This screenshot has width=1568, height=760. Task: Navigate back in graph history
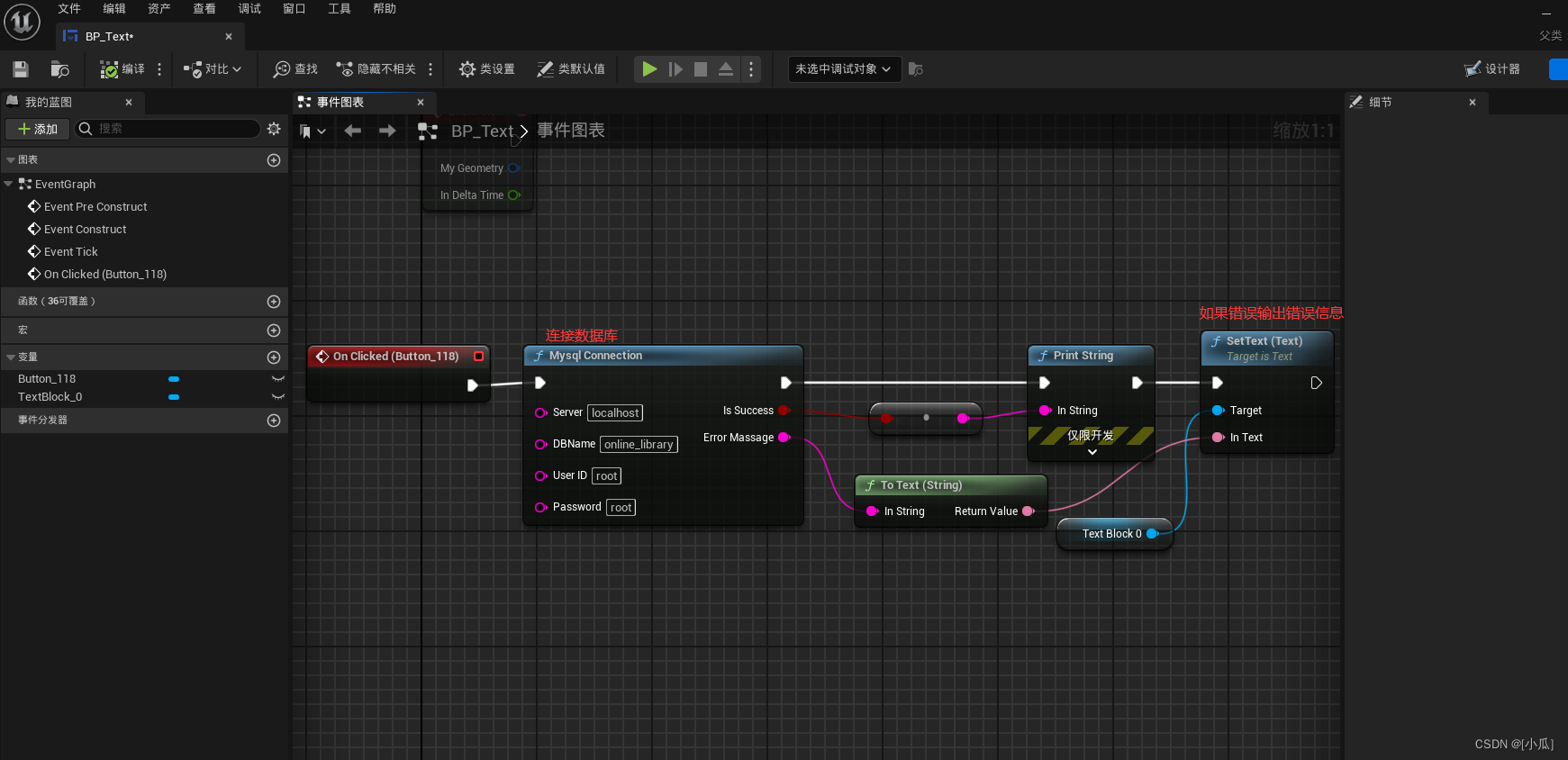[353, 131]
